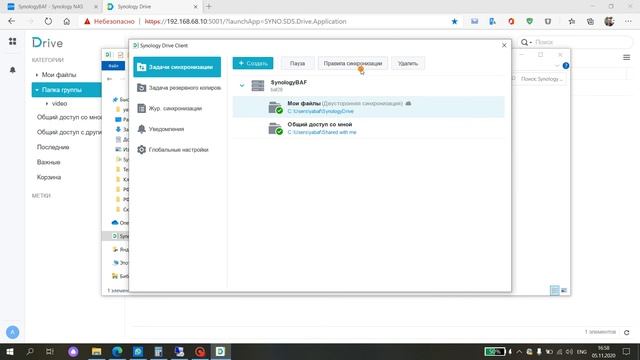
Task: Click the Пауза button
Action: click(298, 63)
